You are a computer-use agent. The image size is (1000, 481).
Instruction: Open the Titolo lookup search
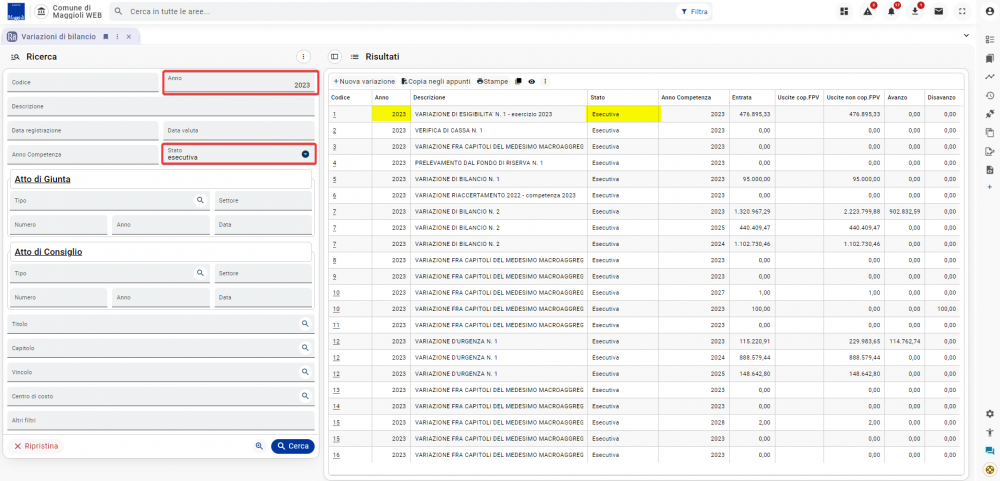[x=305, y=323]
